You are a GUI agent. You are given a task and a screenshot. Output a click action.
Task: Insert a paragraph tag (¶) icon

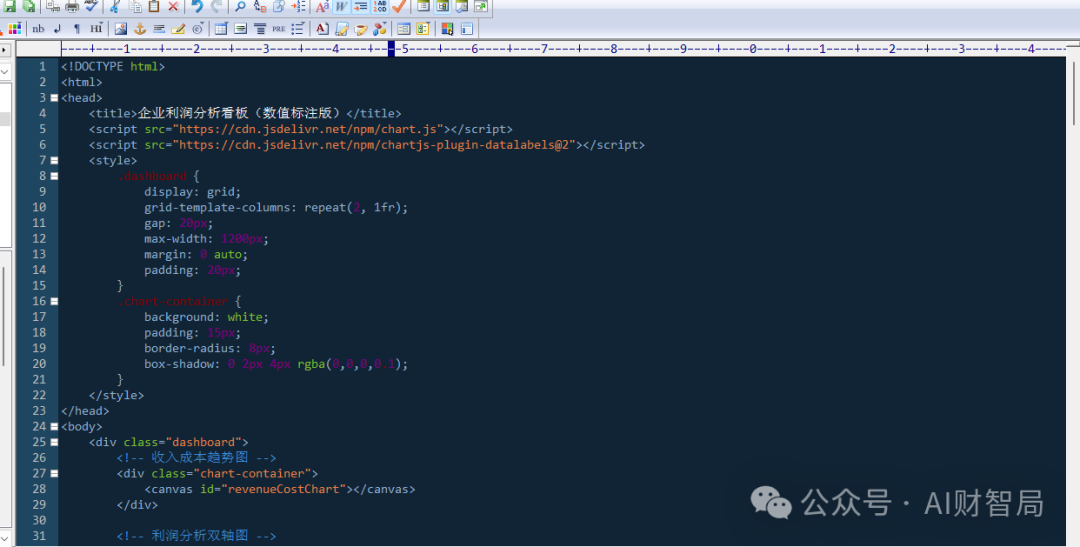tap(76, 29)
